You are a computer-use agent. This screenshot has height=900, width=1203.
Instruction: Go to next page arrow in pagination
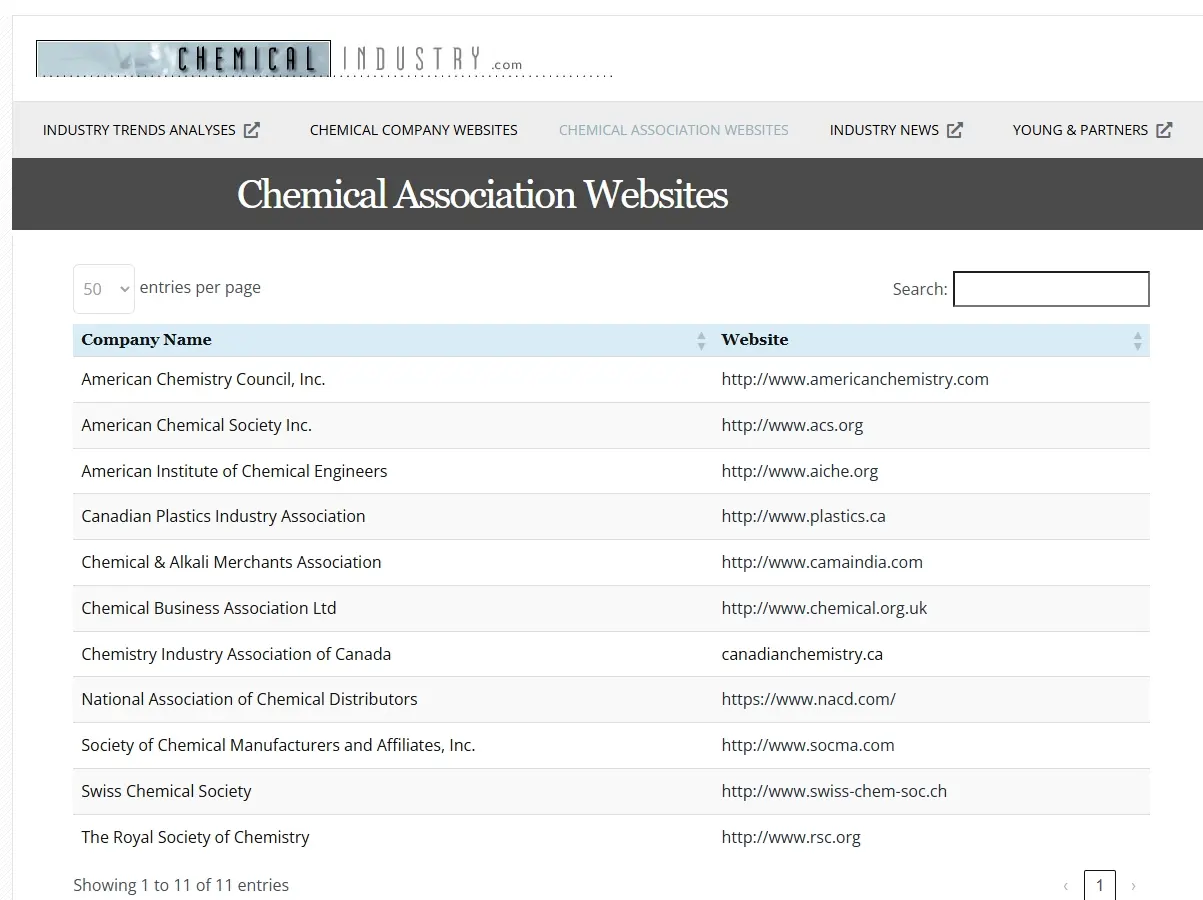pos(1133,886)
